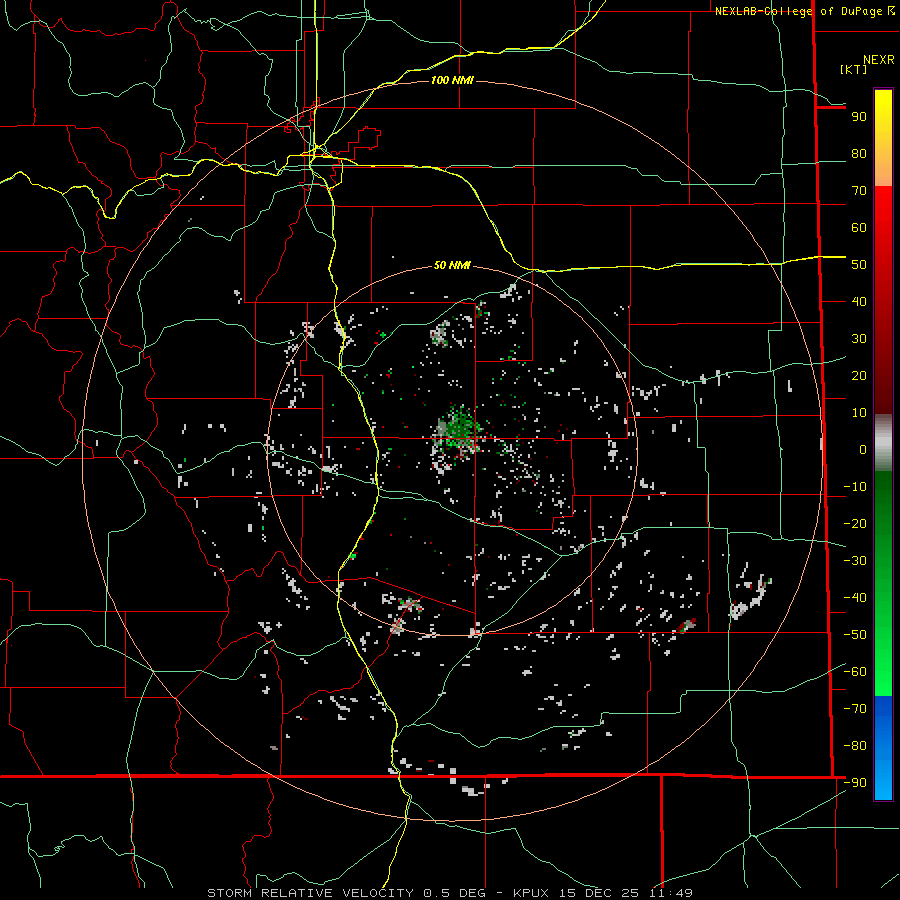The width and height of the screenshot is (900, 900).
Task: Click the -80 scale value
Action: [855, 746]
